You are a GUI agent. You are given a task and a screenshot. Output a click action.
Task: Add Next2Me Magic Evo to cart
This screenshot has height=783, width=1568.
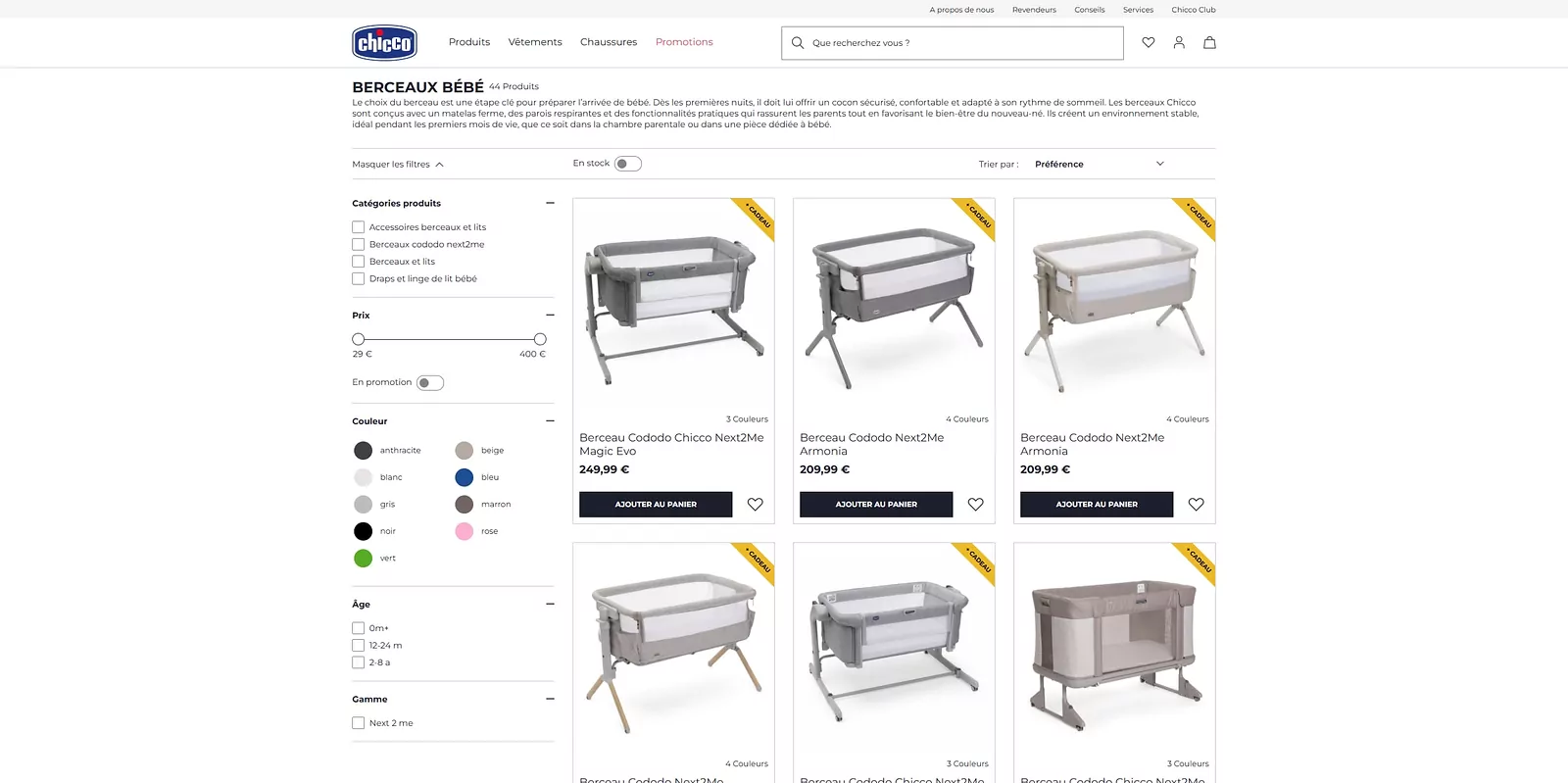pyautogui.click(x=656, y=504)
